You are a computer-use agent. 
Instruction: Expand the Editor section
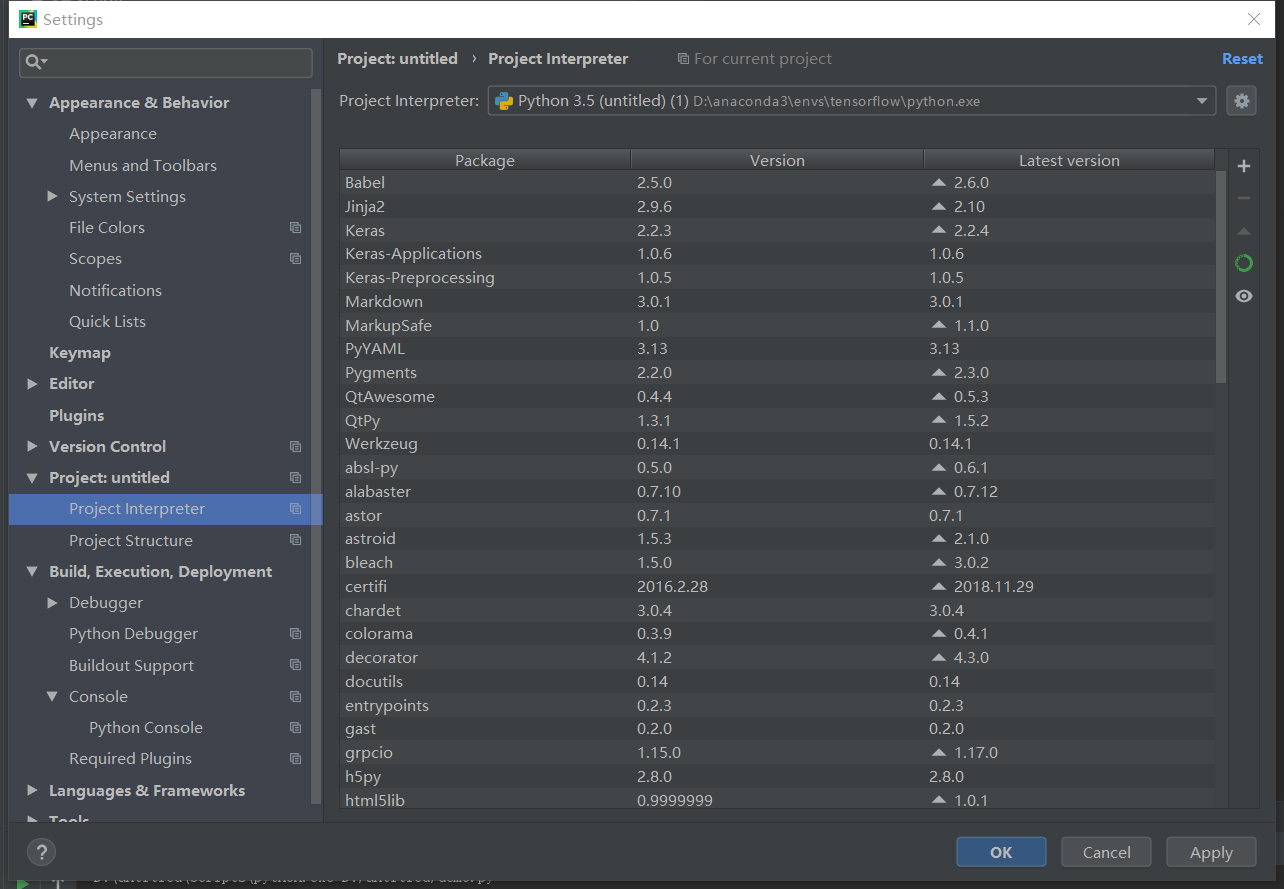point(32,384)
